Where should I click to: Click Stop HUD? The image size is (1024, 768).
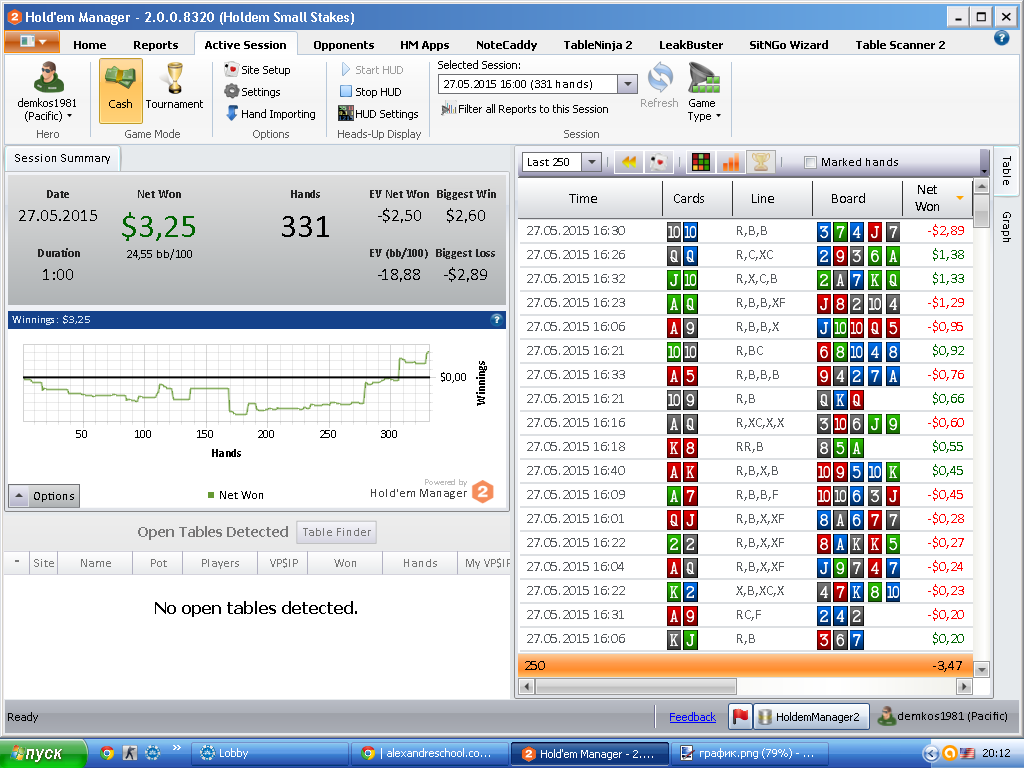point(371,92)
